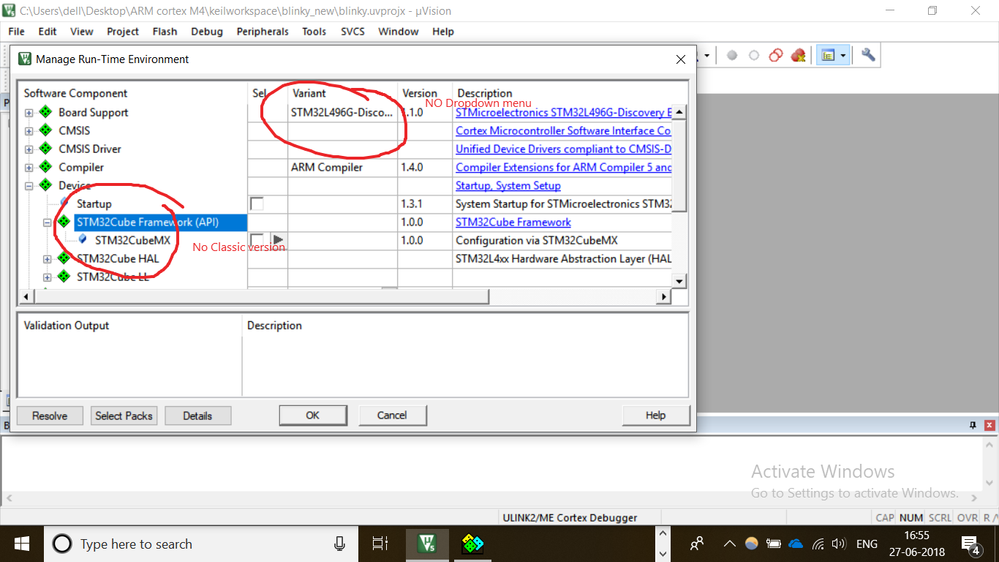Expand the Board Support tree node
This screenshot has height=562, width=999.
pyautogui.click(x=29, y=113)
